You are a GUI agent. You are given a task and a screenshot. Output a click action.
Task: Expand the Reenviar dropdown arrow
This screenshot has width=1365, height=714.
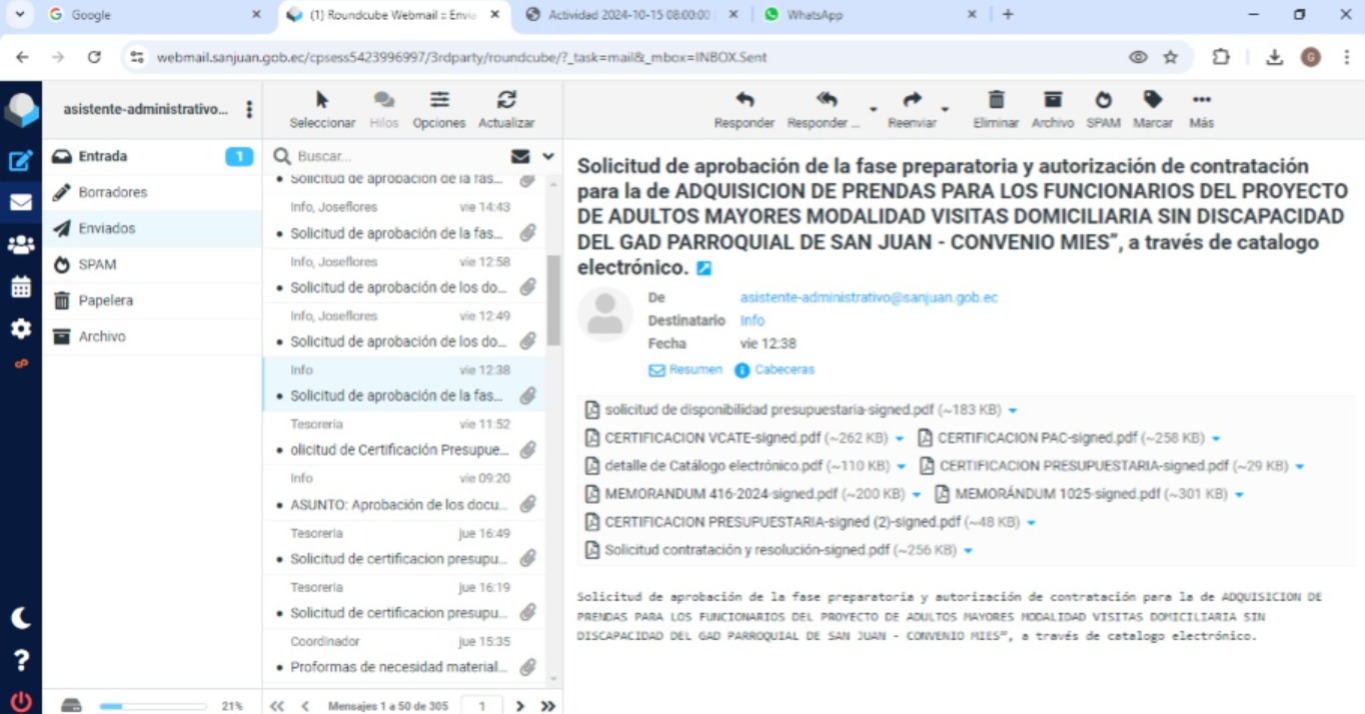click(944, 109)
